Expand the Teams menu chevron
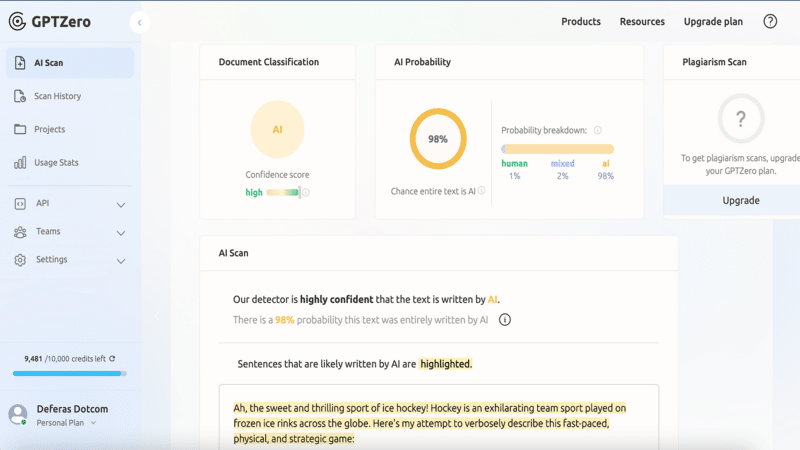 [x=121, y=233]
